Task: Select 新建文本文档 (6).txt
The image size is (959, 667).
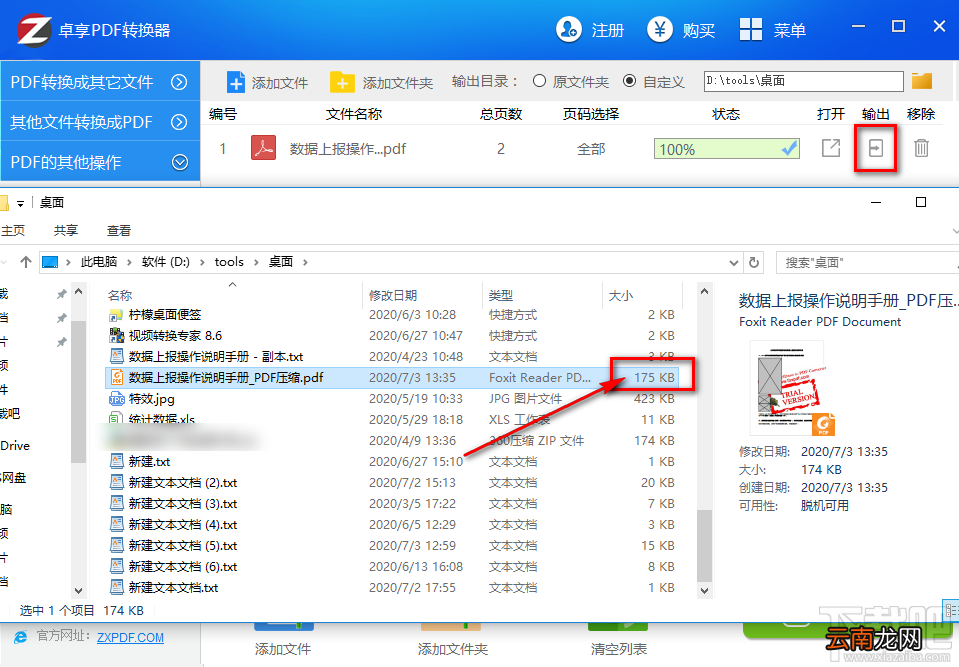Action: point(174,567)
